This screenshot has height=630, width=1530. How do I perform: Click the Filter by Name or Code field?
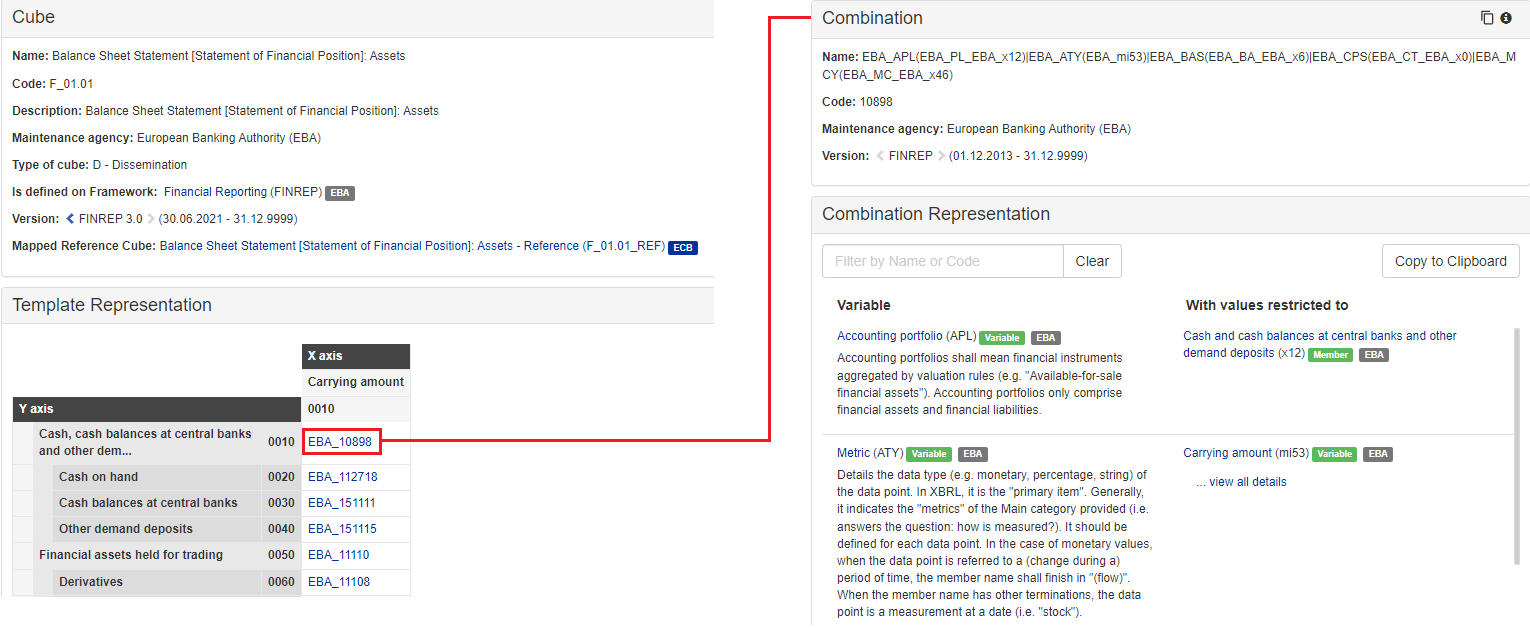[x=942, y=261]
